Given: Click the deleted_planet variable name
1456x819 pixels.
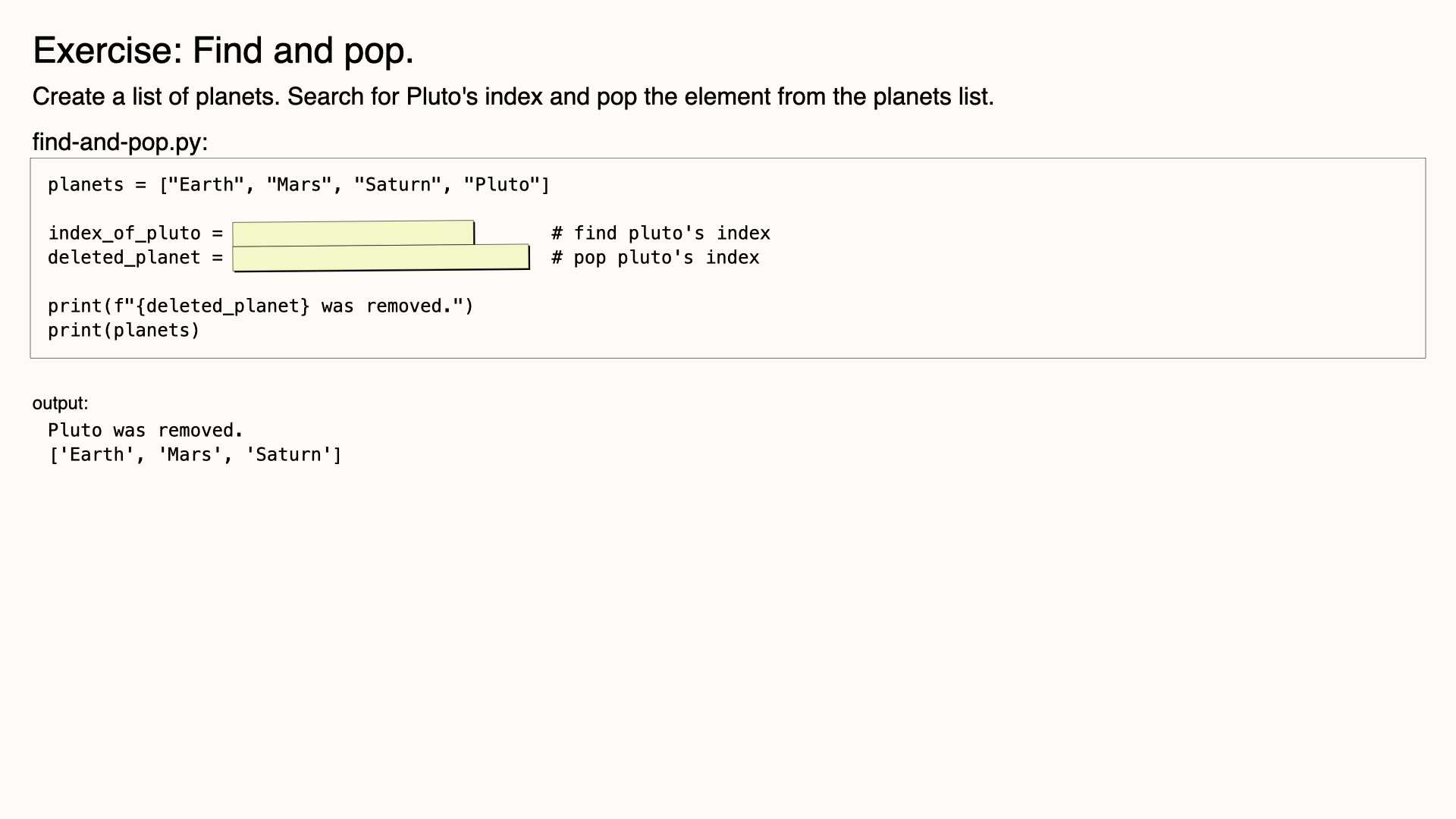Looking at the screenshot, I should 124,258.
